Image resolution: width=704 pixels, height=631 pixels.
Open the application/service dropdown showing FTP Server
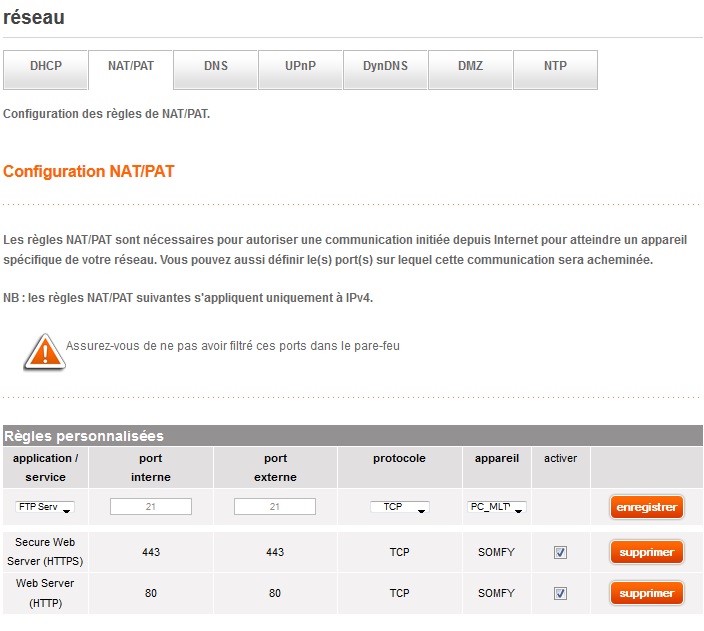pos(45,508)
